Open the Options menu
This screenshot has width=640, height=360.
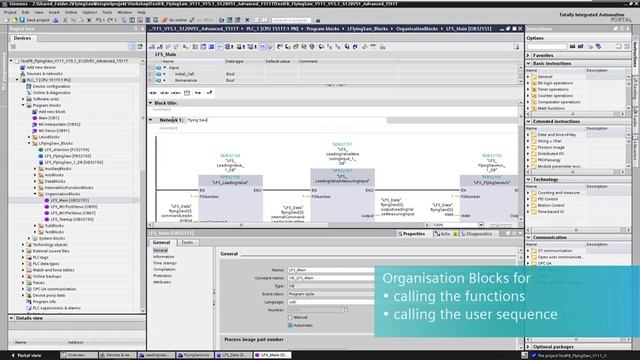[x=89, y=12]
